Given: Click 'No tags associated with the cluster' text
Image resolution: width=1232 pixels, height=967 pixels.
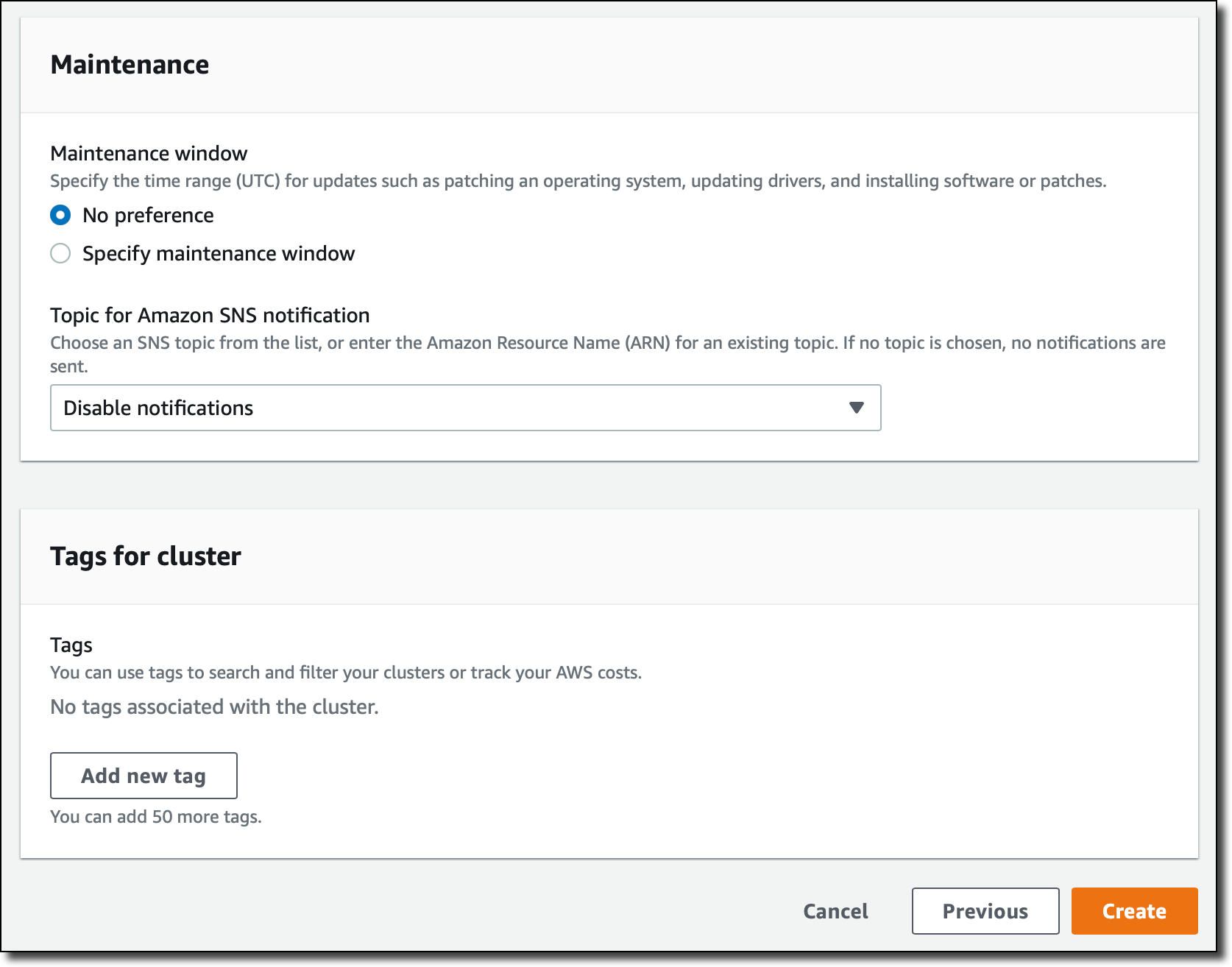Looking at the screenshot, I should (x=214, y=706).
